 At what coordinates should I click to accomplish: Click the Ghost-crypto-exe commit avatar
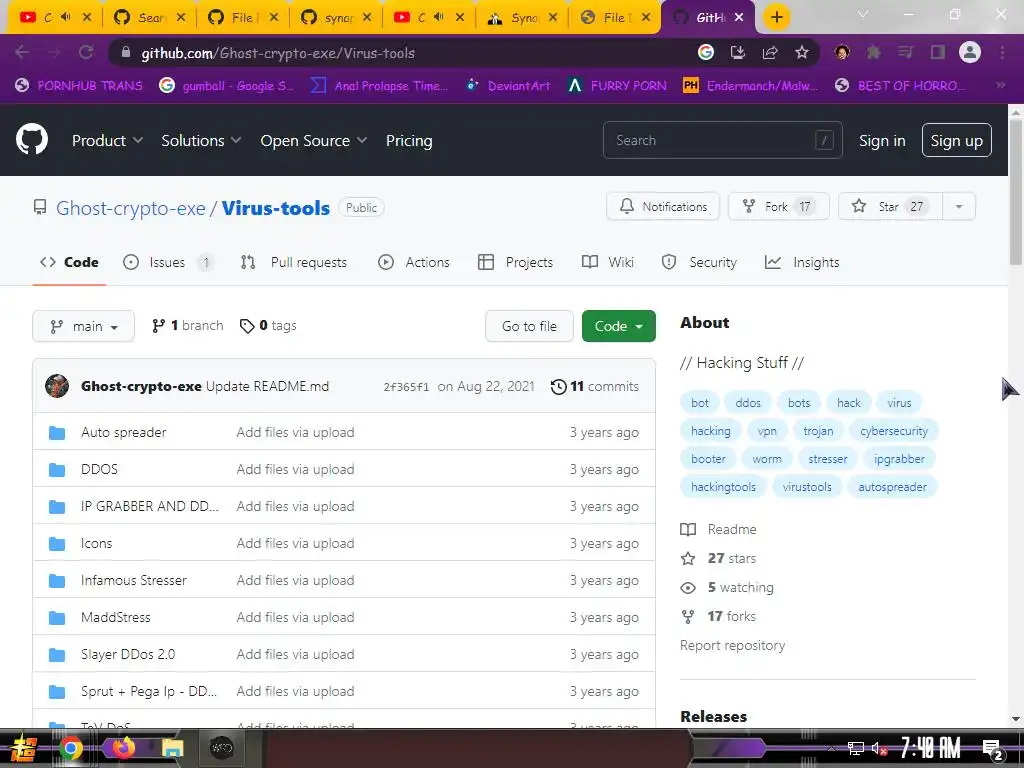coord(57,386)
